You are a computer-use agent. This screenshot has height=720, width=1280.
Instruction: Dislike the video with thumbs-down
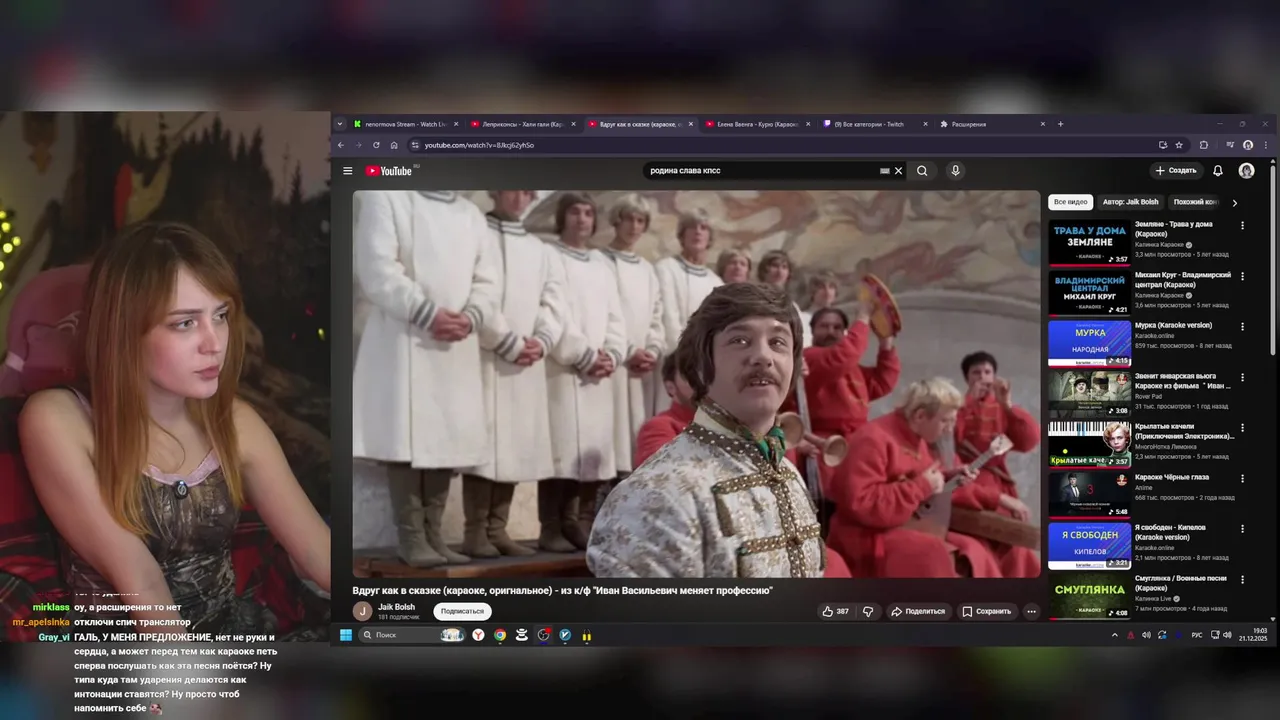(868, 611)
